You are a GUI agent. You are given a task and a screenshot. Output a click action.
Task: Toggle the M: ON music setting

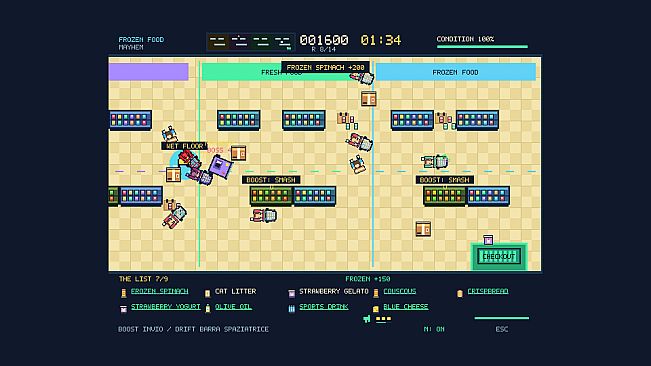434,329
